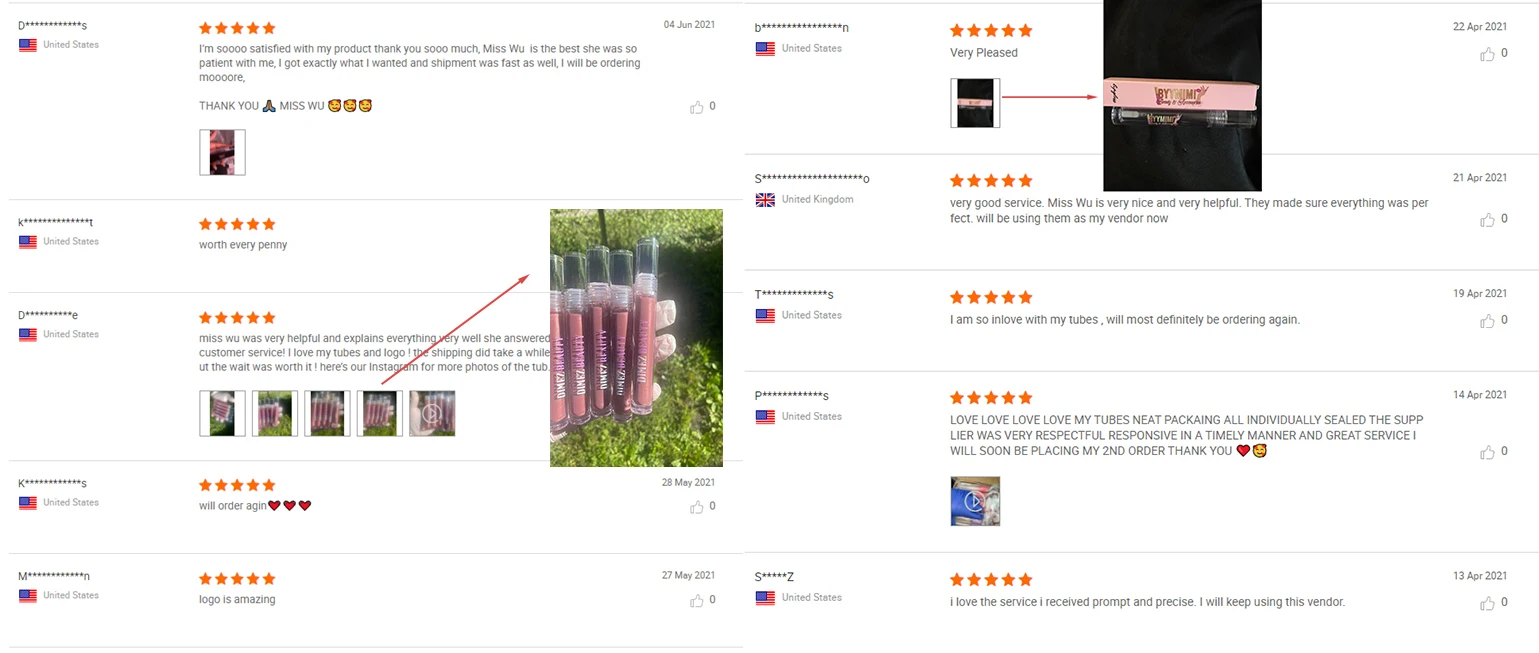The image size is (1539, 653).
Task: Like the United Kingdom reviewer's comment
Action: point(1487,219)
